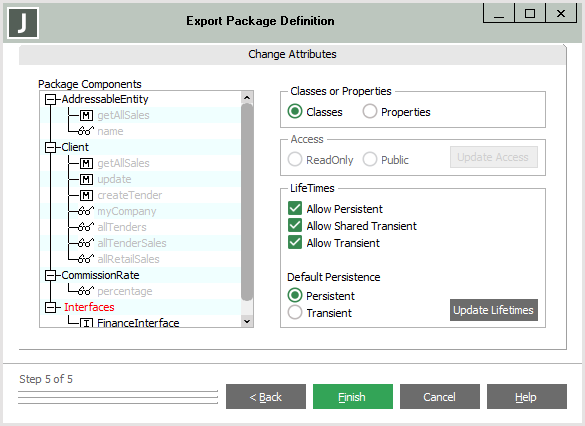Click the method icon beside createTender
Image resolution: width=585 pixels, height=426 pixels.
coord(86,195)
